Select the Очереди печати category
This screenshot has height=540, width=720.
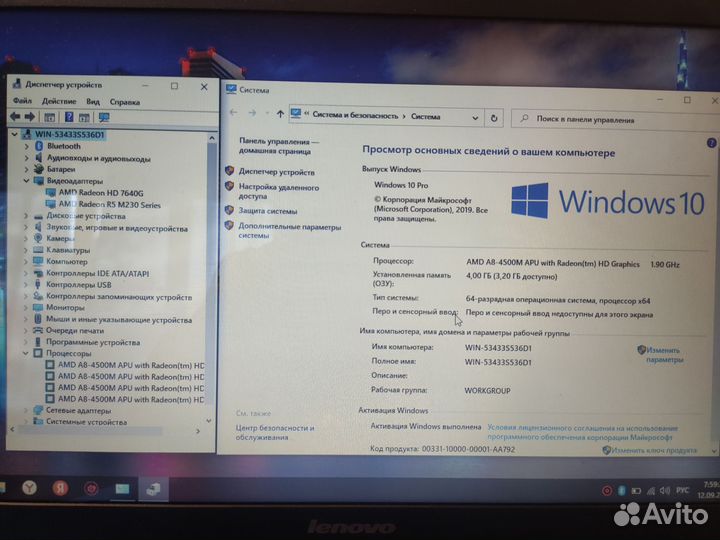[x=75, y=331]
